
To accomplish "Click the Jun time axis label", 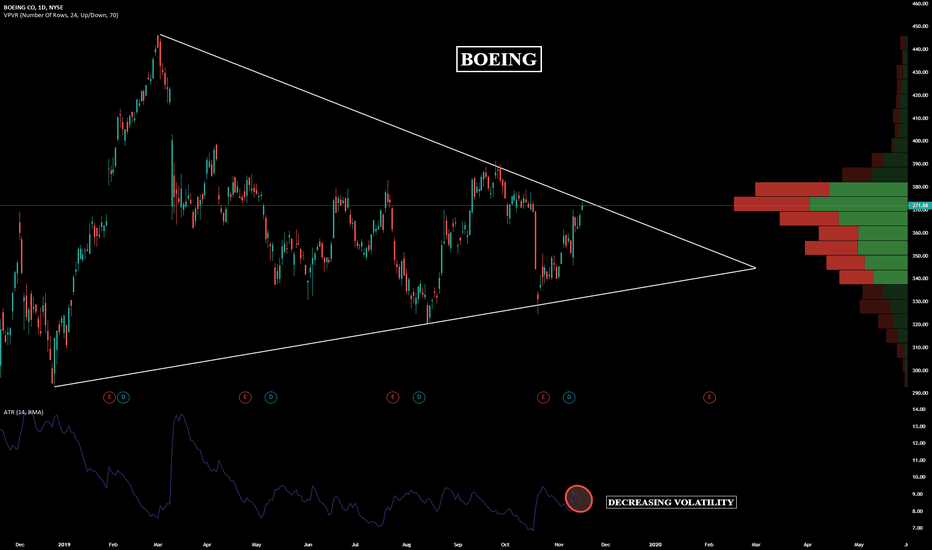I will click(x=308, y=544).
